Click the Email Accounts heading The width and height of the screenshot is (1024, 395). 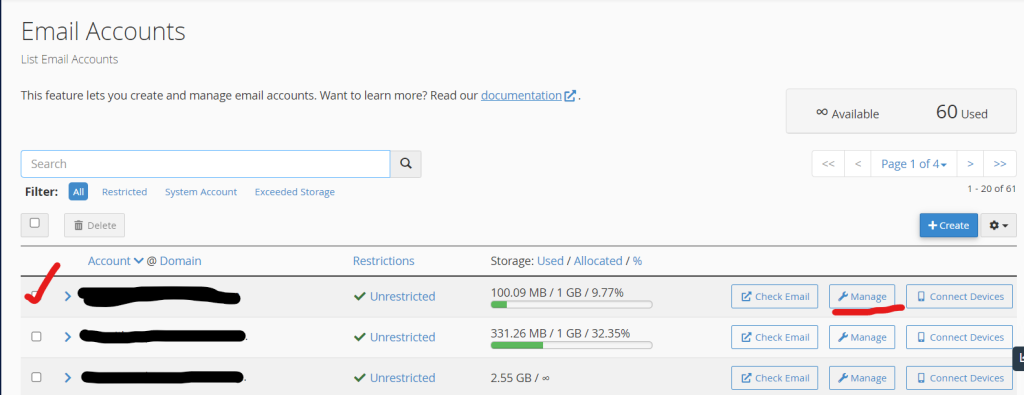(103, 31)
